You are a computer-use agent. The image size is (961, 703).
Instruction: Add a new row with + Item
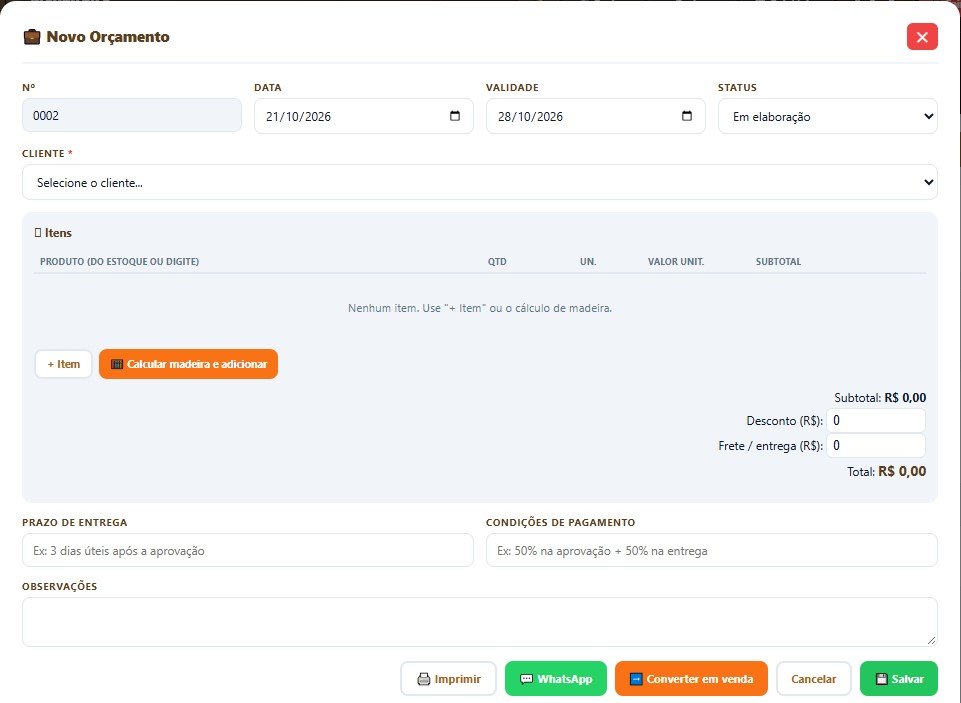(63, 364)
